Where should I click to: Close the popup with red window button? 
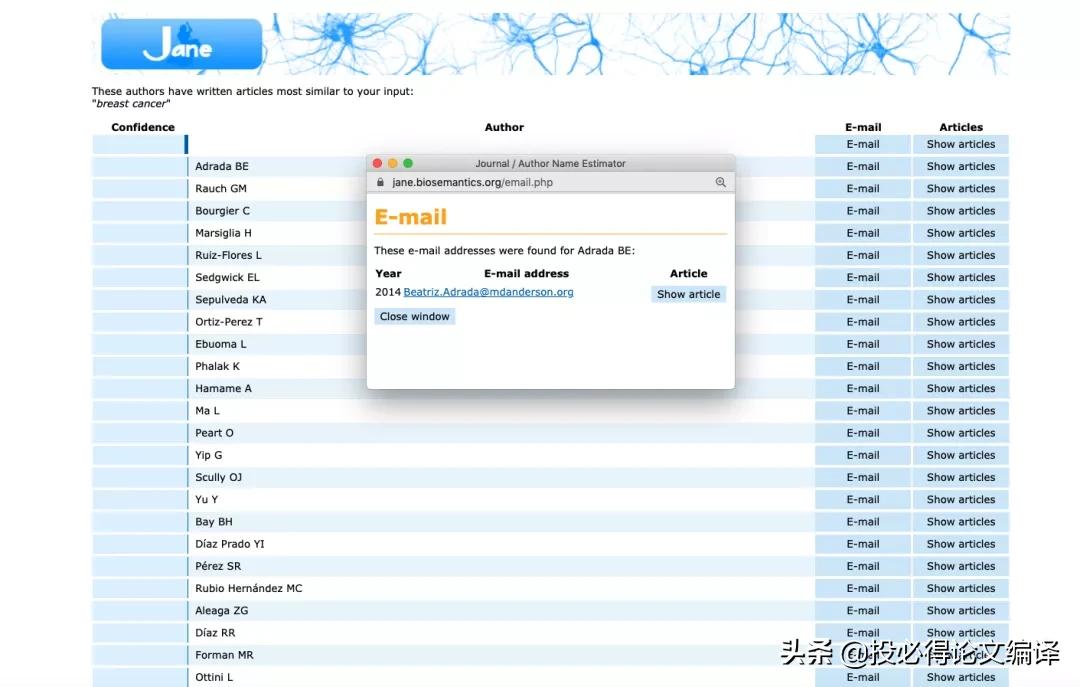pos(377,163)
